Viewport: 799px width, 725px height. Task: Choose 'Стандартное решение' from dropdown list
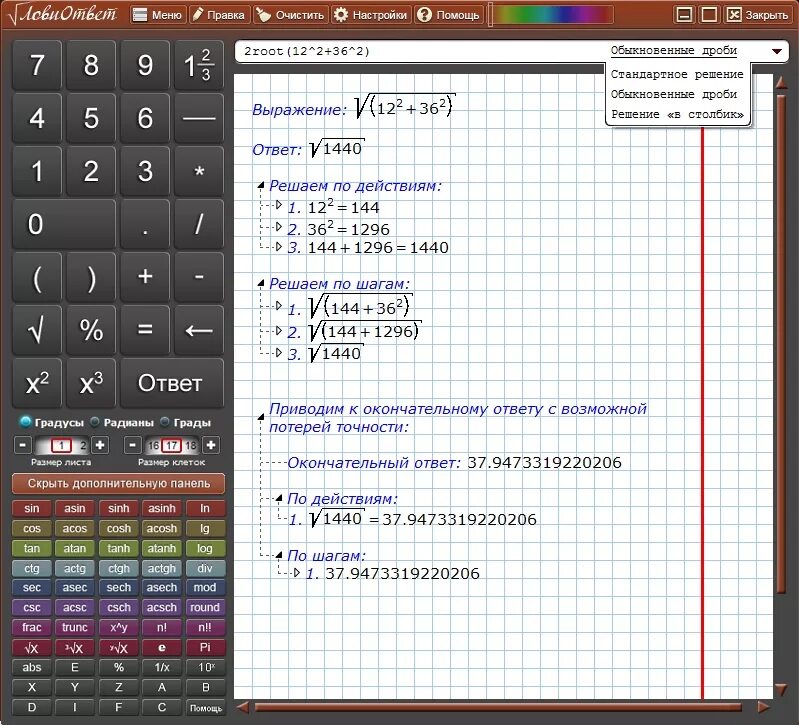[x=677, y=74]
